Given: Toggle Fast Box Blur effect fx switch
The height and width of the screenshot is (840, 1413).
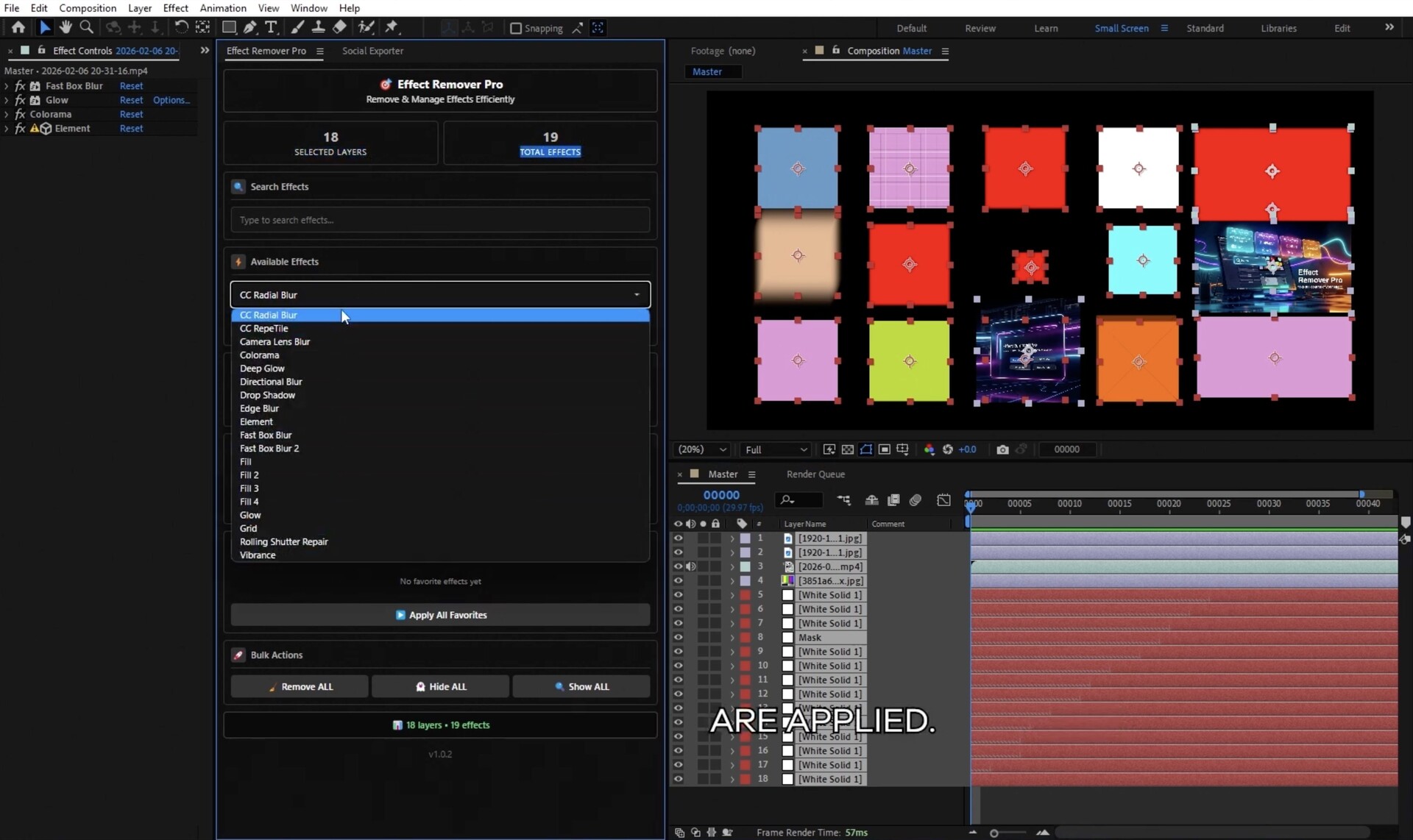Looking at the screenshot, I should pyautogui.click(x=21, y=86).
